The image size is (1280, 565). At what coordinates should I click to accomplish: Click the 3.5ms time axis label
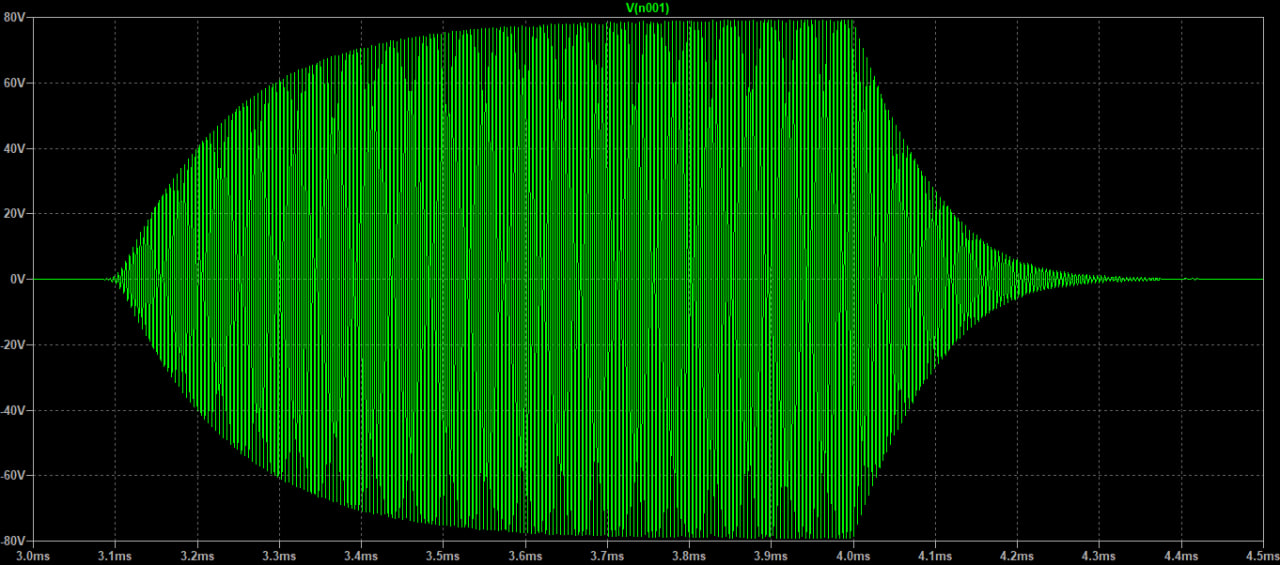(x=443, y=556)
